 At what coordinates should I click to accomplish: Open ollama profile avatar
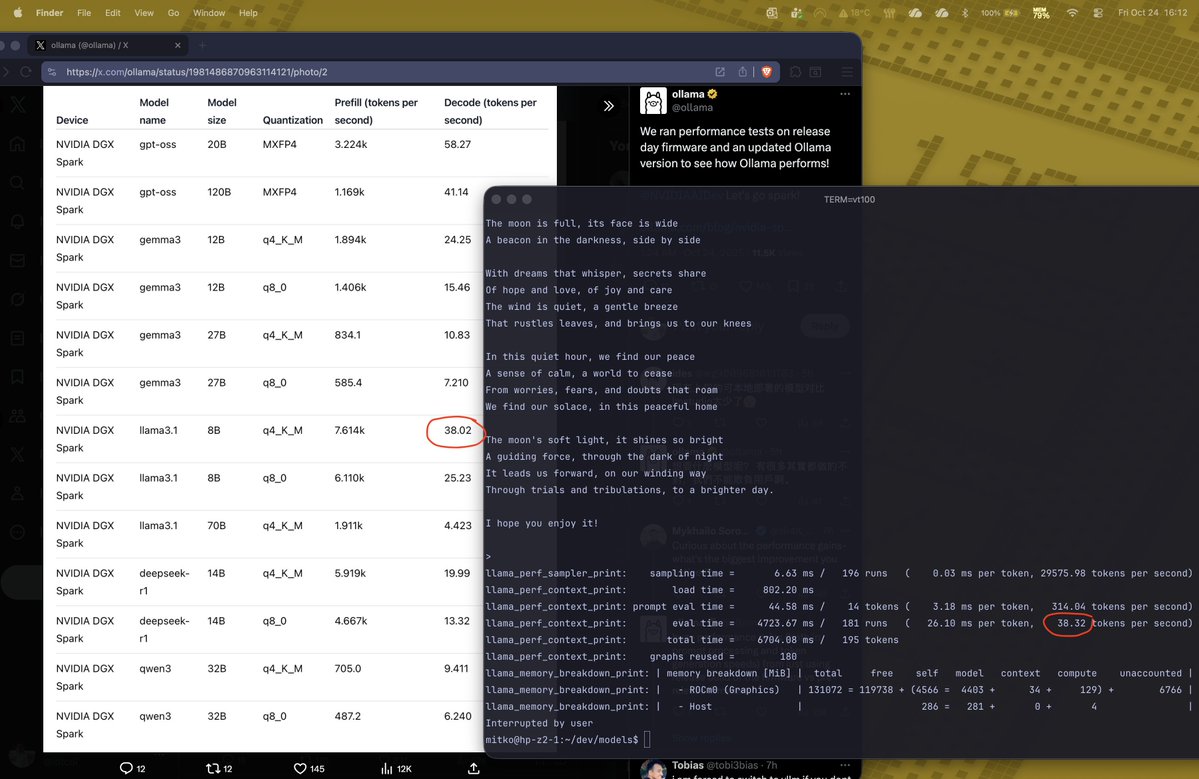tap(653, 101)
